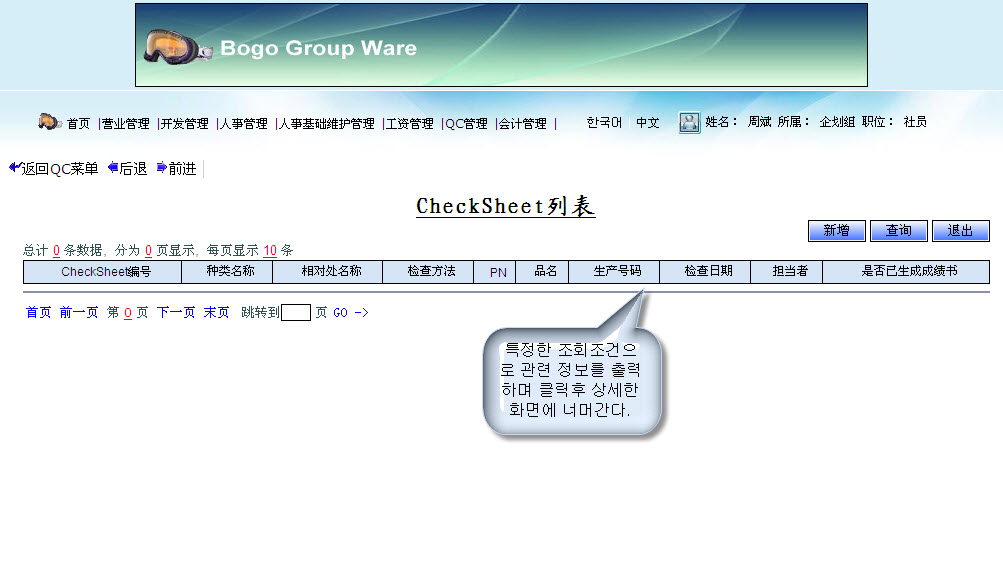Viewport: 1003px width, 570px height.
Task: Open the 工资管理 menu
Action: [409, 123]
